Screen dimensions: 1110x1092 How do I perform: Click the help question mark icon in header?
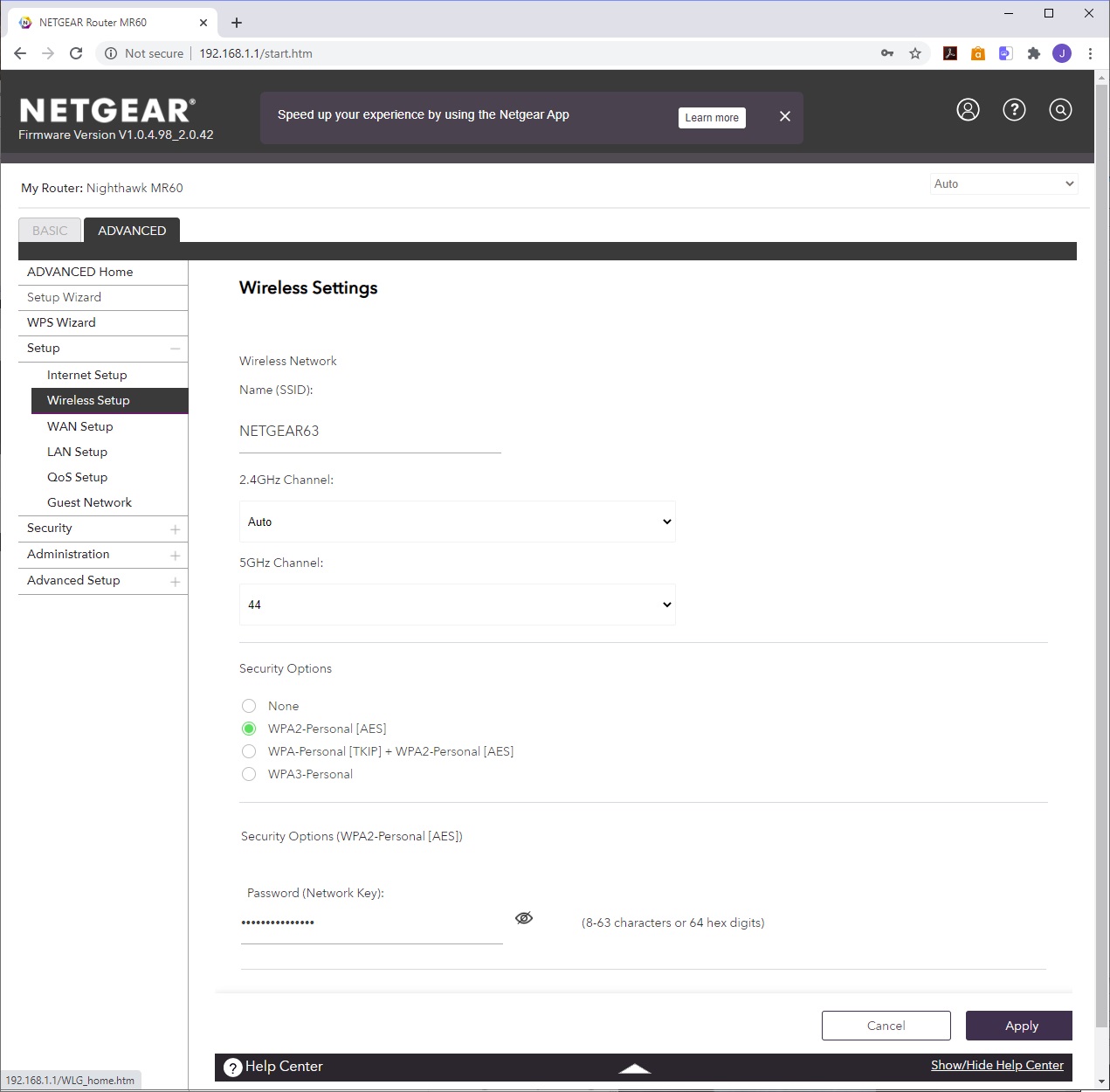tap(1014, 110)
